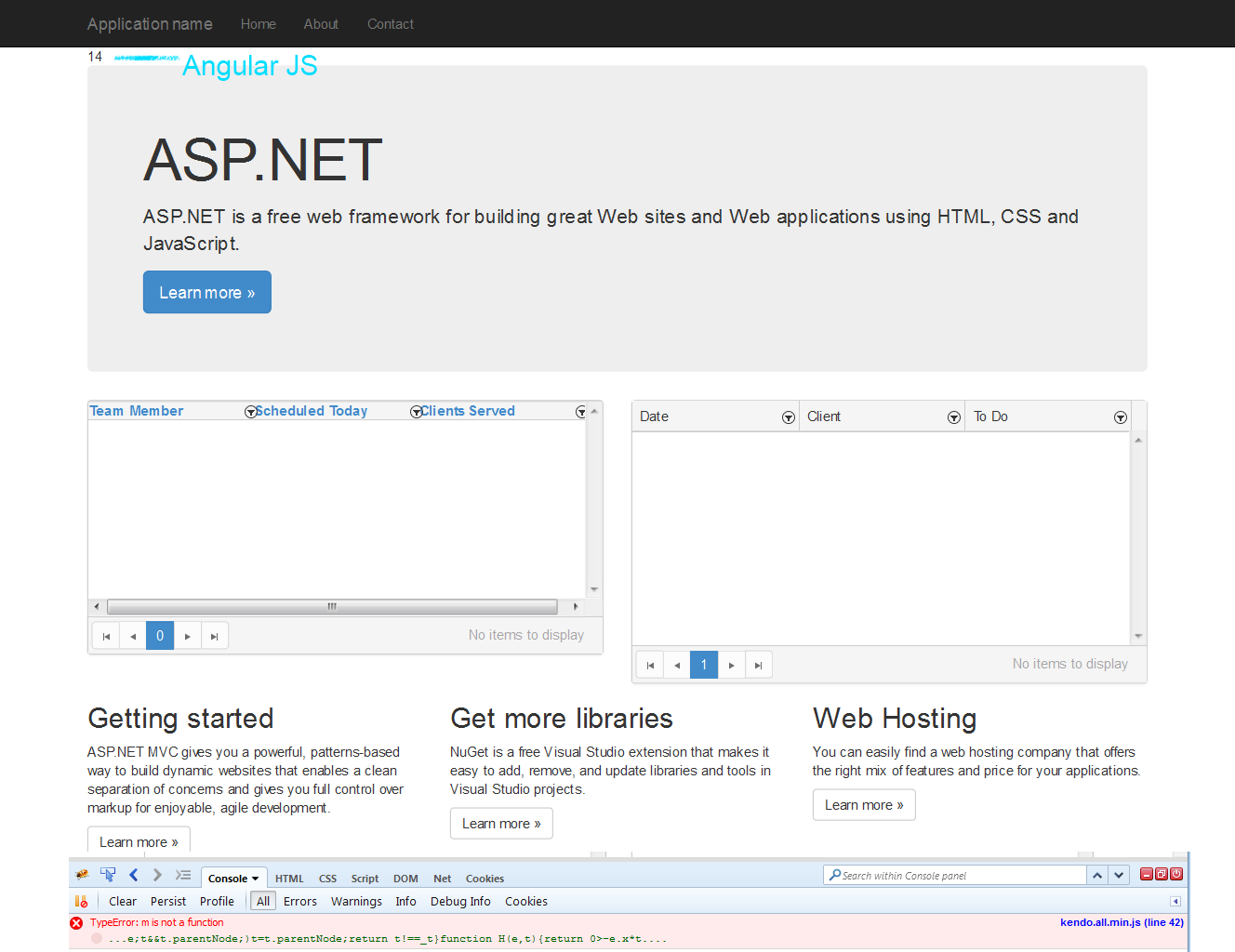Click the next search result arrow
The width and height of the screenshot is (1235, 952).
[1120, 875]
